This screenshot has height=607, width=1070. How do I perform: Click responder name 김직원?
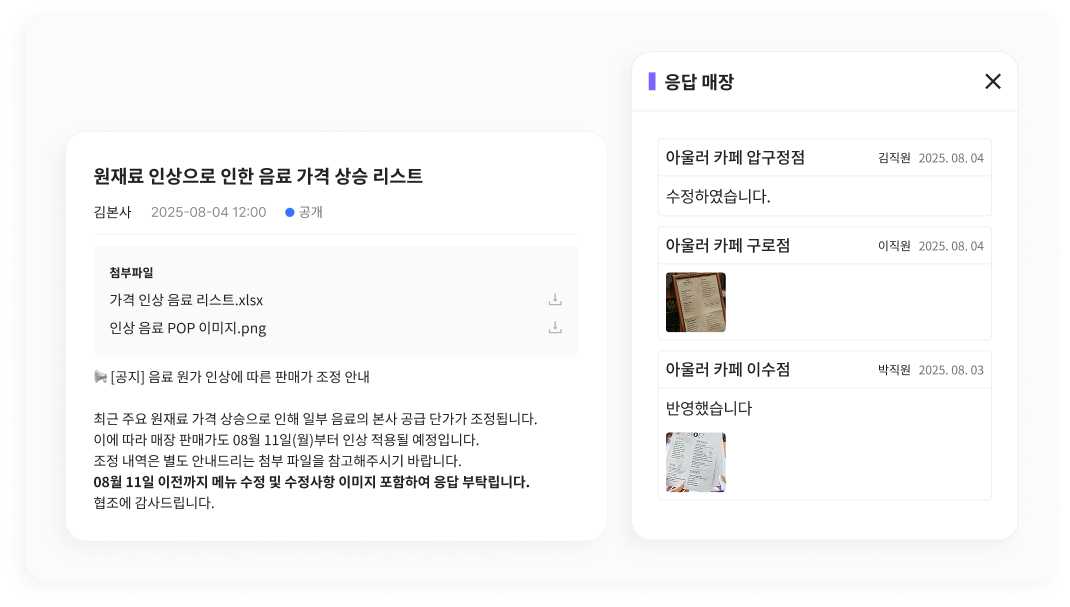(x=894, y=158)
